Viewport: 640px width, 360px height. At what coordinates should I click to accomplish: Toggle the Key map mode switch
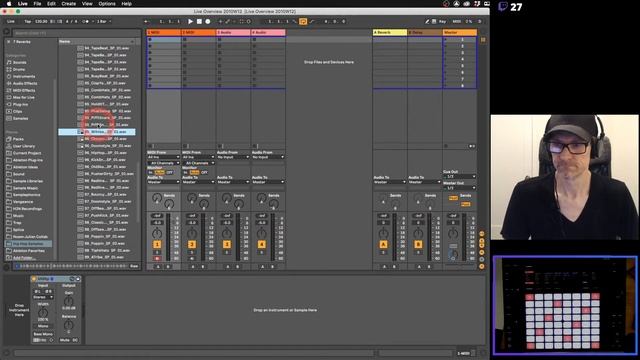point(442,21)
